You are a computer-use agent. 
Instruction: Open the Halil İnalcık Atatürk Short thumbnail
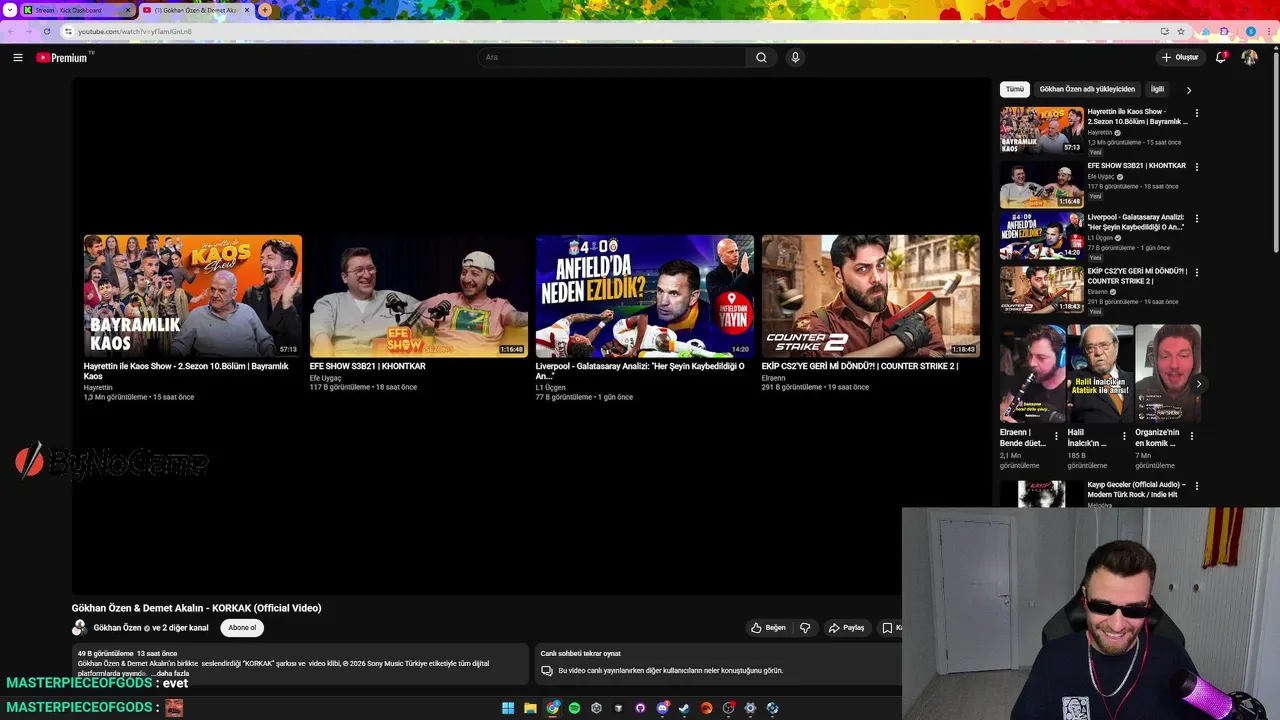[x=1100, y=373]
